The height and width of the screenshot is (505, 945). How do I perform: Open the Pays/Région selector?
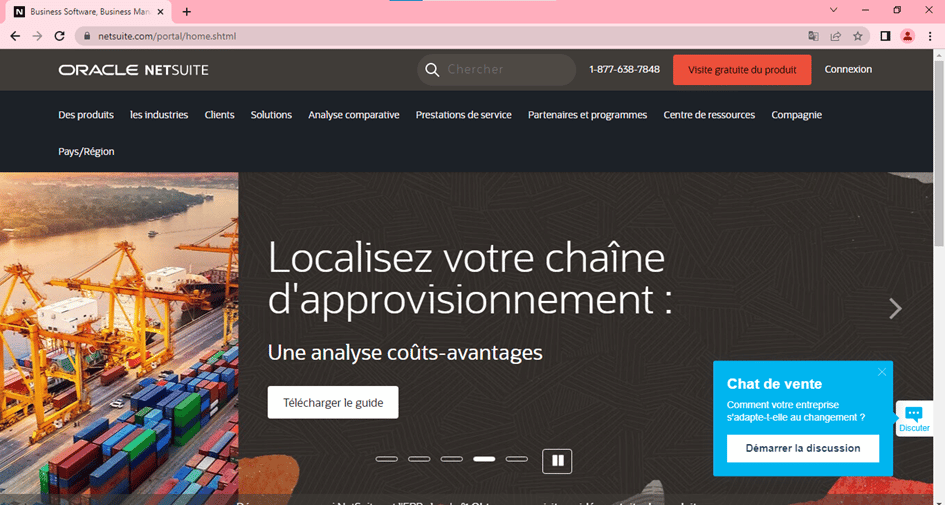point(86,152)
